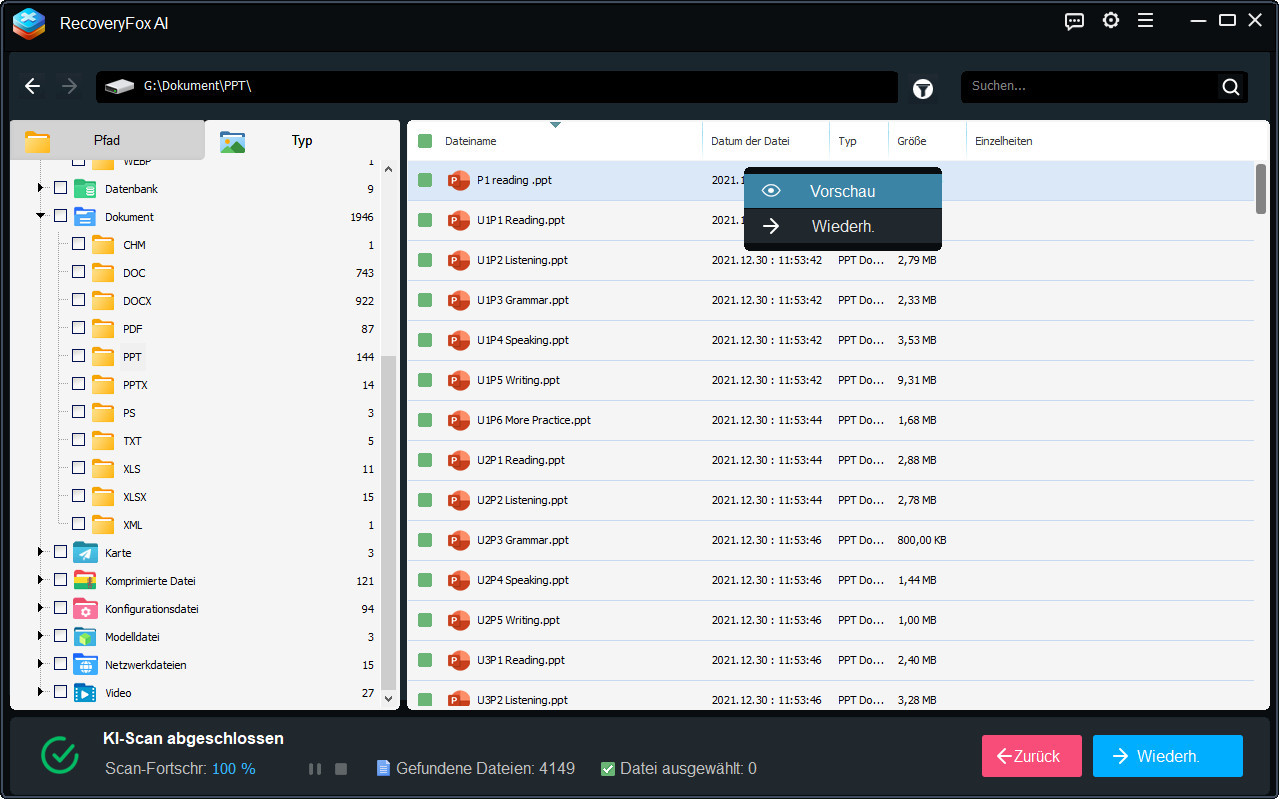The height and width of the screenshot is (799, 1279).
Task: Select the DOC folder in tree
Action: pyautogui.click(x=134, y=273)
